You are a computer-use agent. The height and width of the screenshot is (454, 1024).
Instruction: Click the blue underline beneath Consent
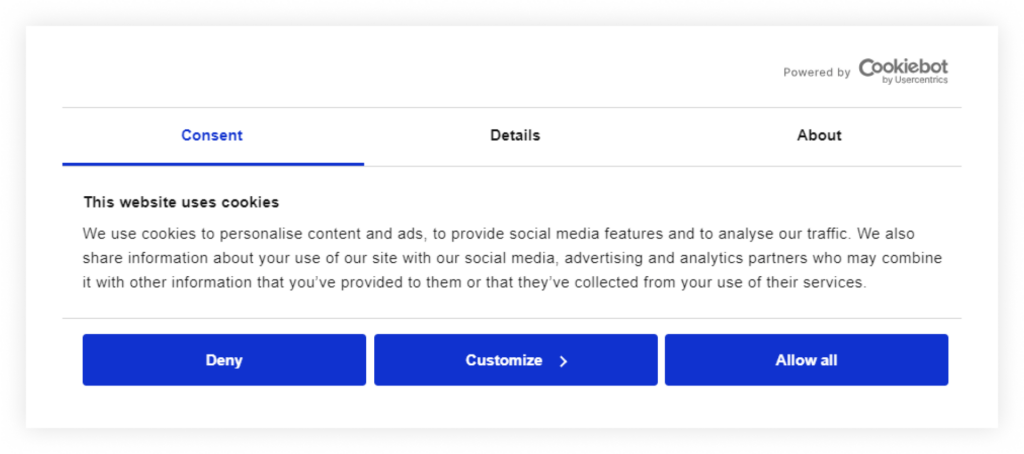(213, 164)
